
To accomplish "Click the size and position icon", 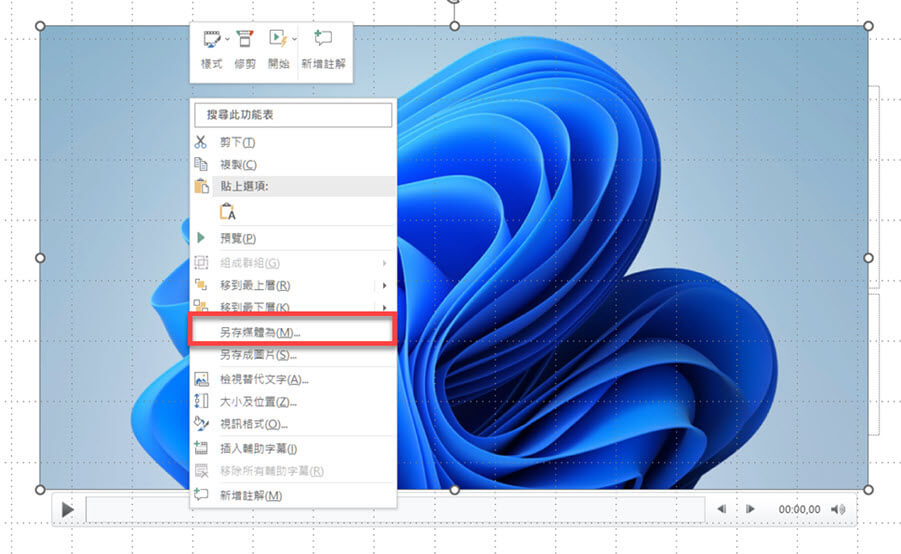I will [x=201, y=401].
